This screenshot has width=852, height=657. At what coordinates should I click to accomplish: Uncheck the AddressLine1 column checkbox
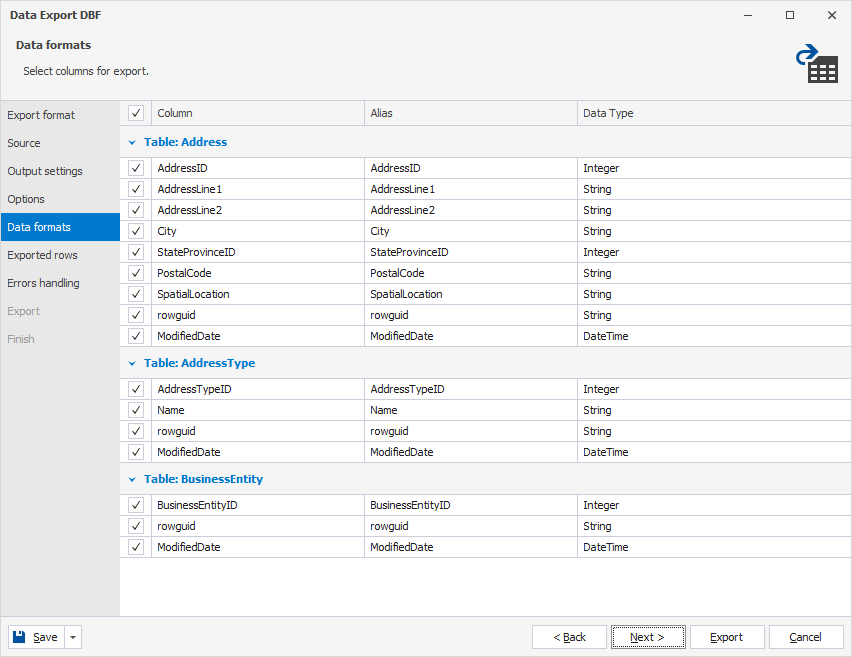tap(136, 189)
